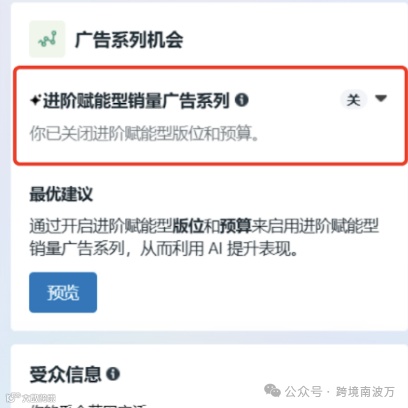Click the bold 版位 word in the suggestion

tap(188, 226)
